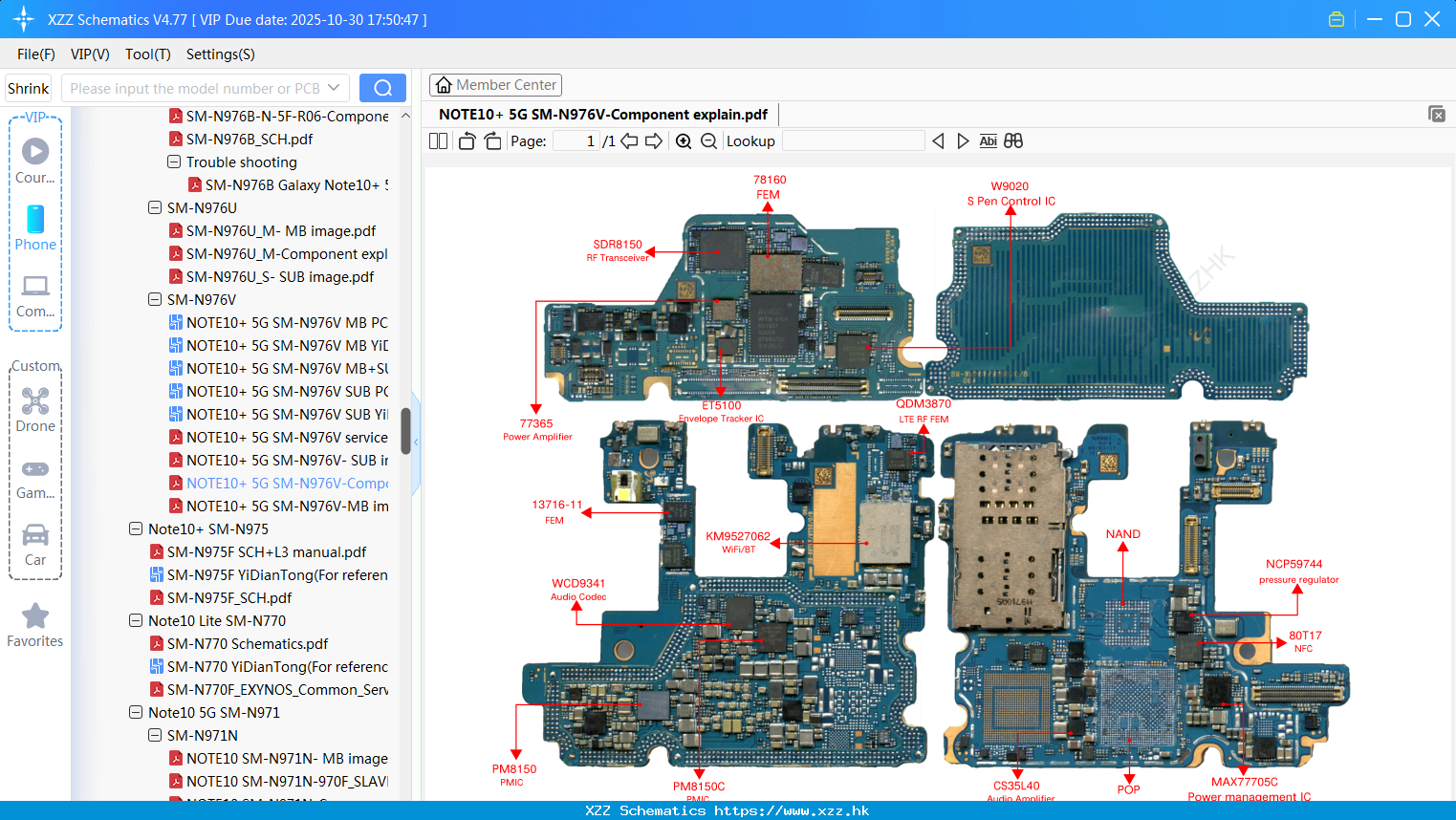
Task: Click the detach document pane icon
Action: point(1437,114)
